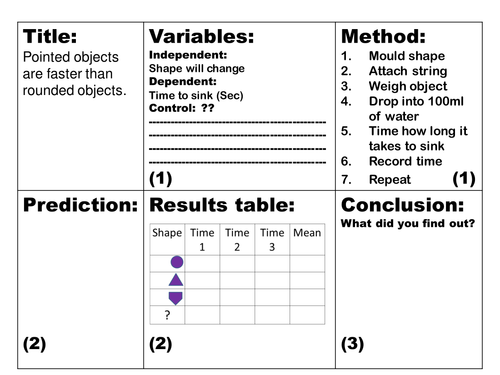The height and width of the screenshot is (375, 500).
Task: Click 'What did you find out?' text
Action: point(408,223)
